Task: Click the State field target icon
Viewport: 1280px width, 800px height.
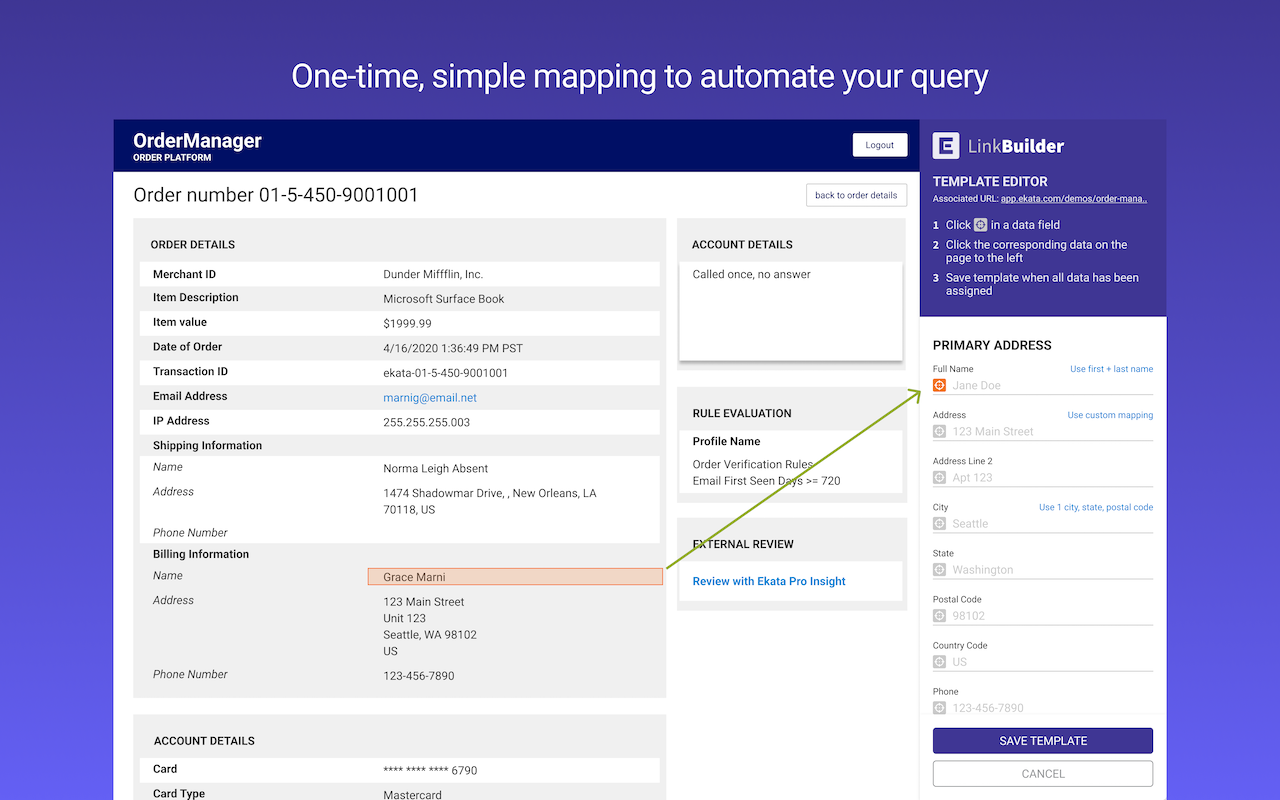Action: [x=939, y=569]
